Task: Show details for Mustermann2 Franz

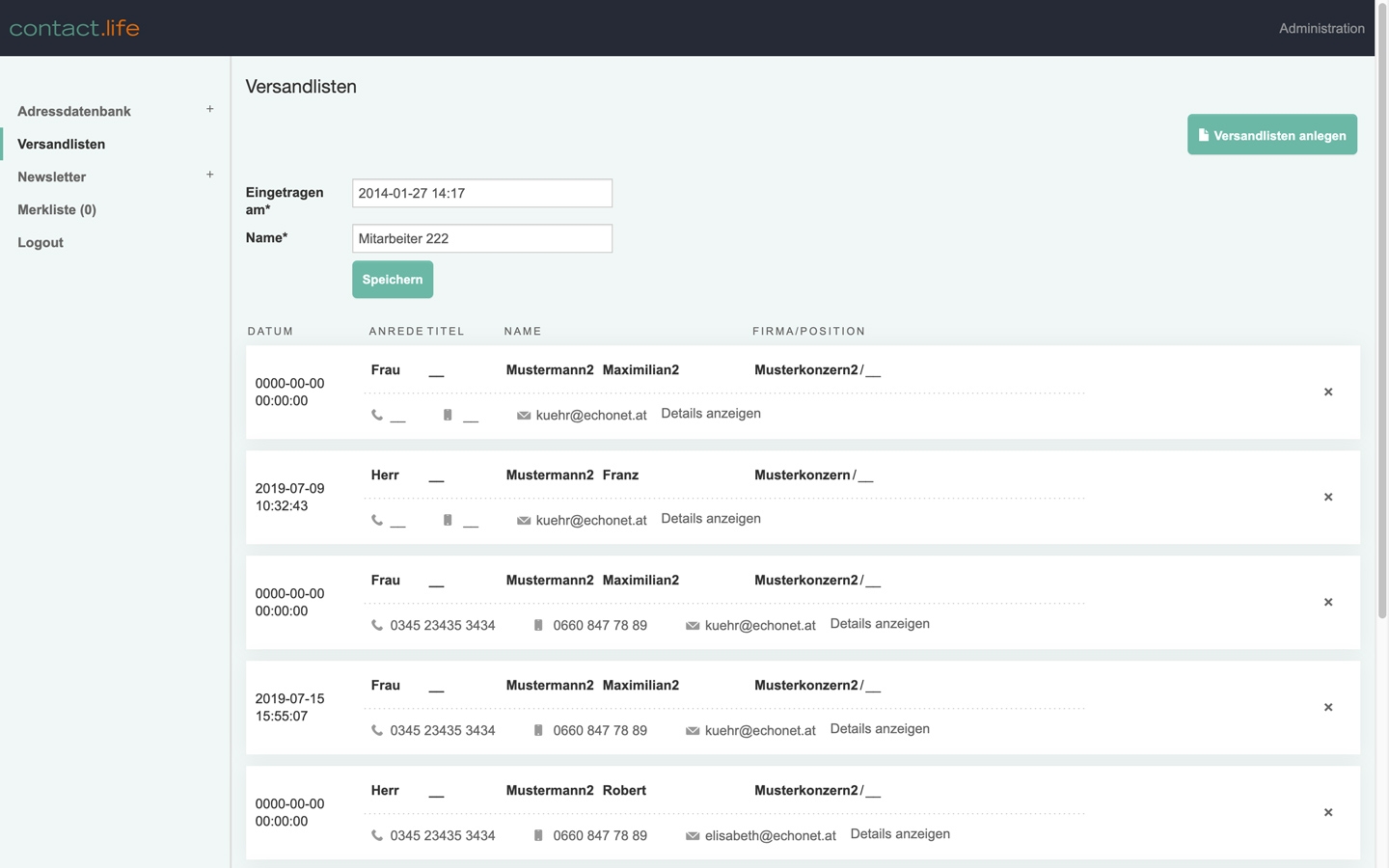Action: pos(710,519)
